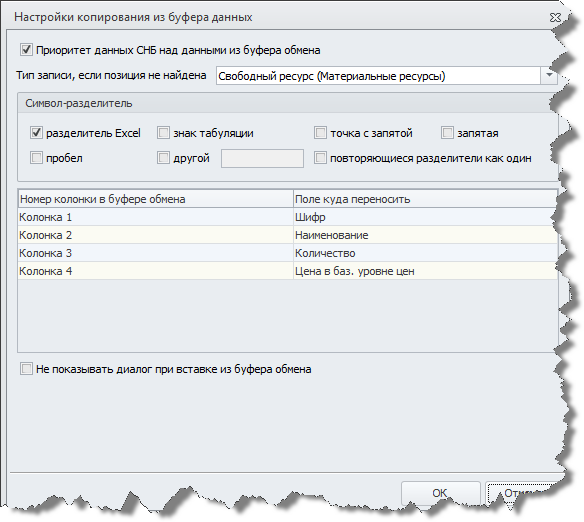Uncheck Приоритет данных СНБ checkbox
The width and height of the screenshot is (584, 522).
coord(26,50)
